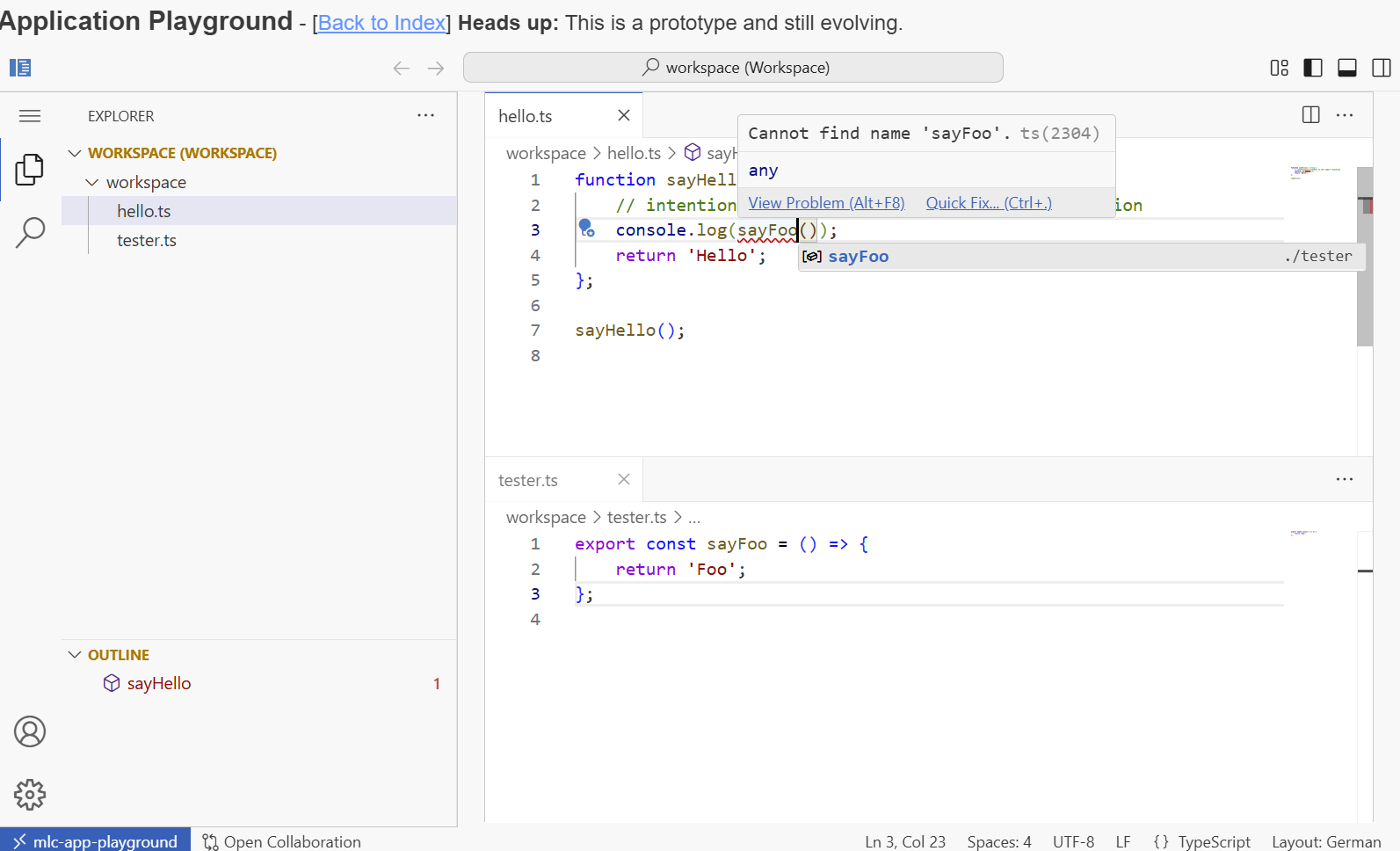Image resolution: width=1400 pixels, height=851 pixels.
Task: Collapse the WORKSPACE (WORKSPACE) section
Action: coord(76,153)
